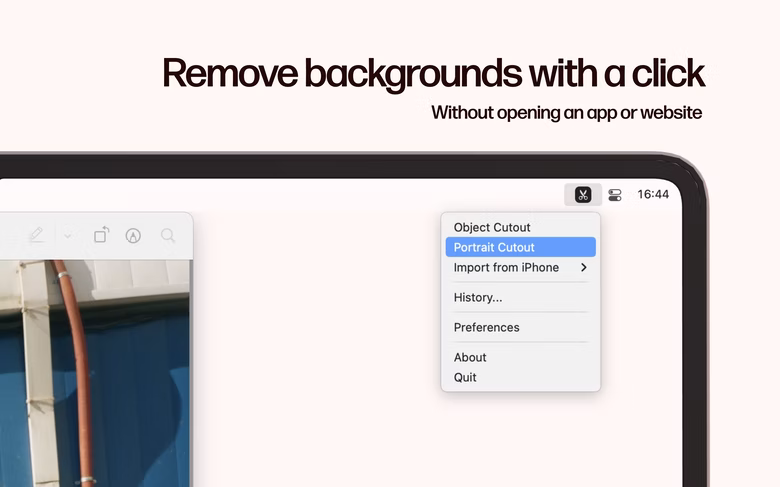This screenshot has height=487, width=780.
Task: Click the circled-A annotate icon in Preview toolbar
Action: [133, 235]
